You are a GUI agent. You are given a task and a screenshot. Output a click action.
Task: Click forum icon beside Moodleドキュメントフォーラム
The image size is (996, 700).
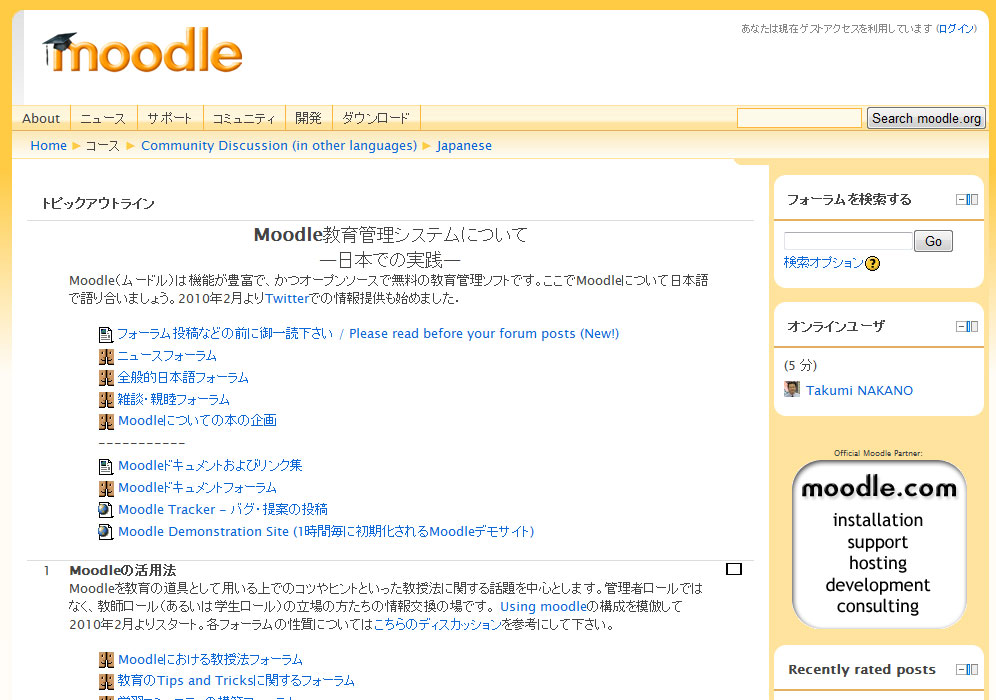(x=106, y=488)
